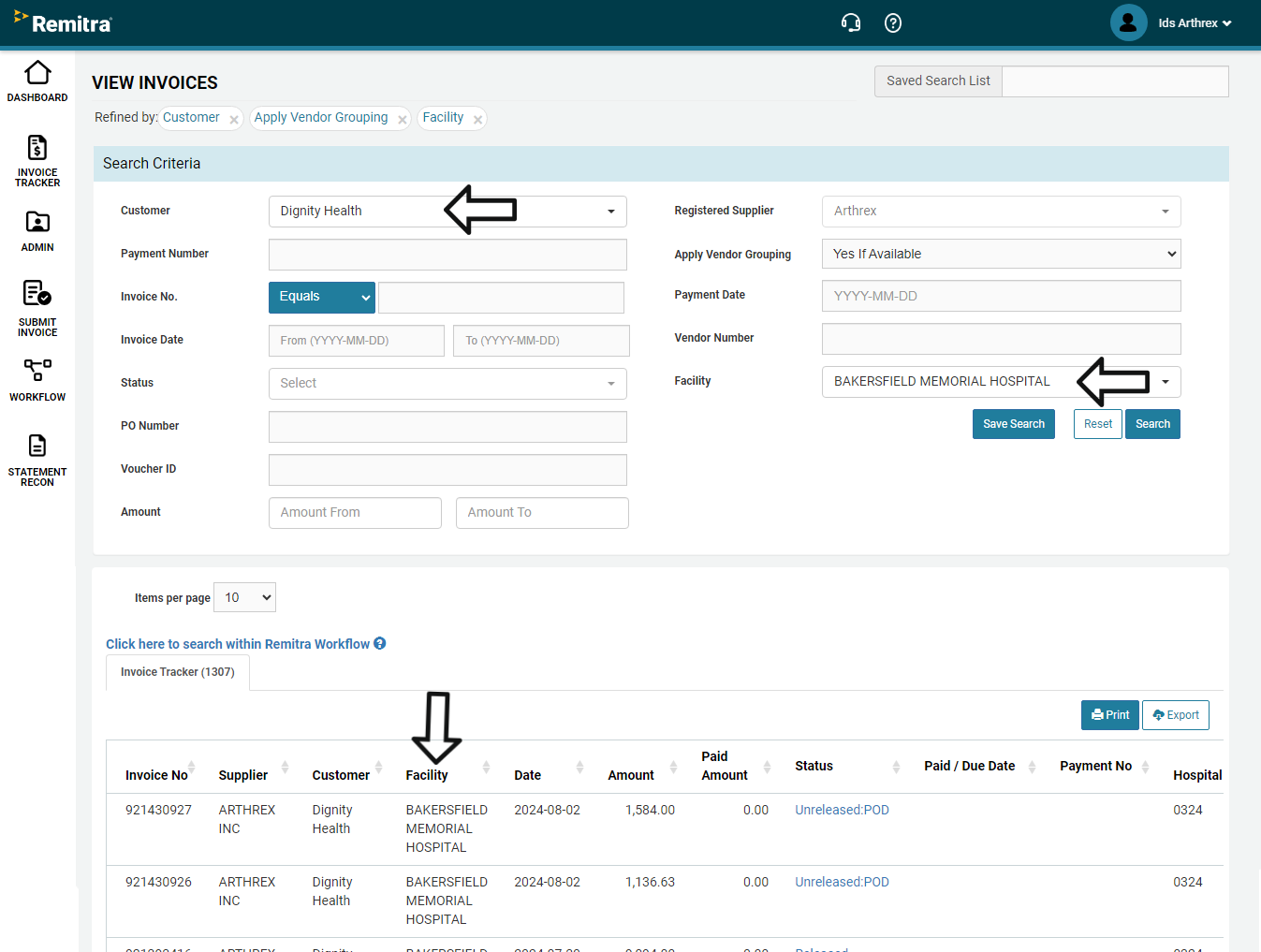Click the Save Search button
The image size is (1261, 952).
click(1013, 424)
